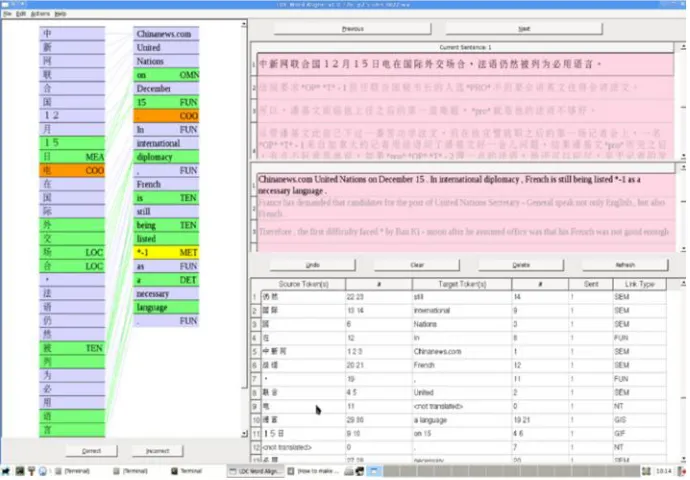690x480 pixels.
Task: Click the Clear button
Action: click(x=417, y=265)
